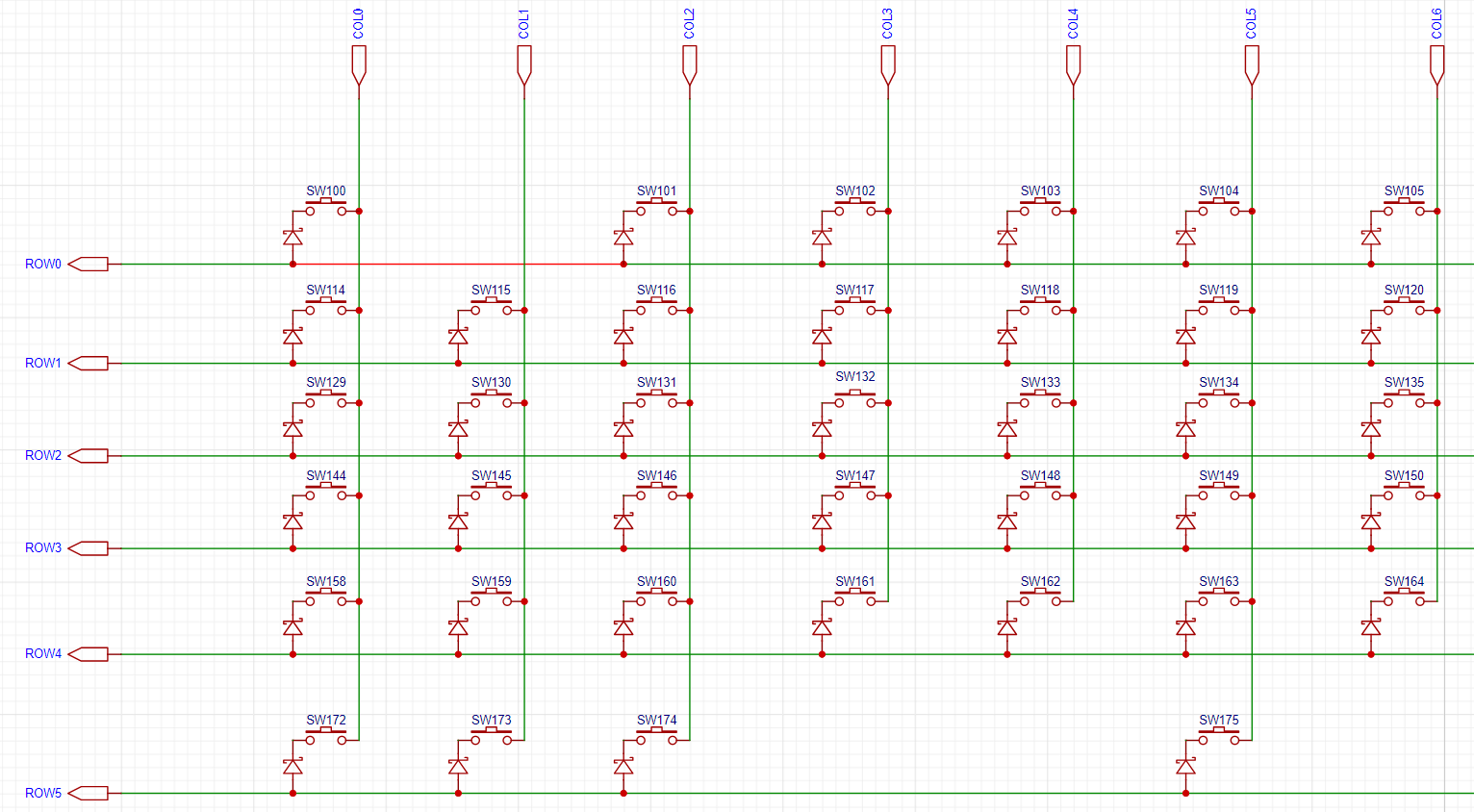This screenshot has width=1474, height=812.
Task: Select the SW100 pushbutton switch symbol
Action: [326, 208]
